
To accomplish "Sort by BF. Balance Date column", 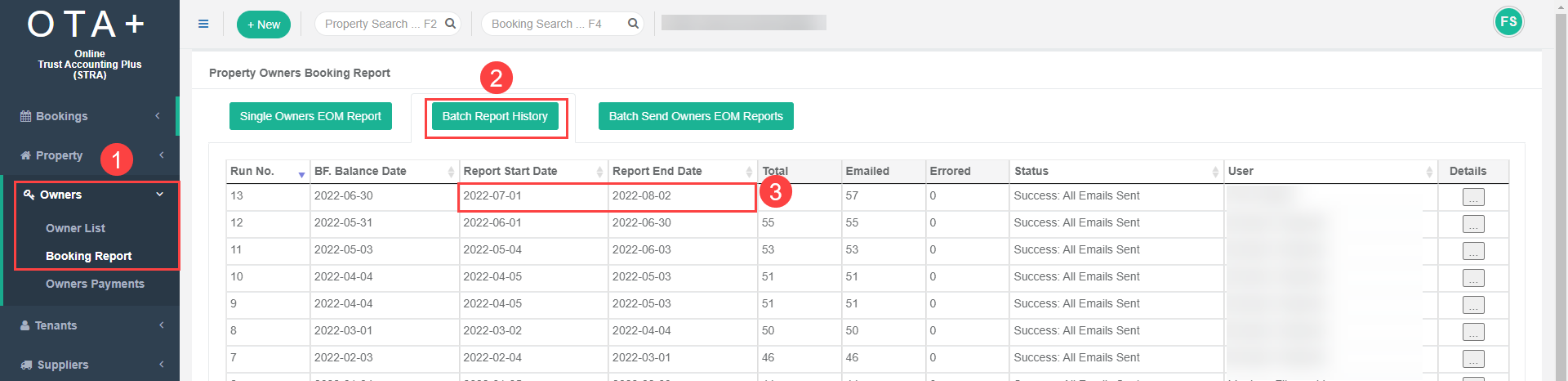I will click(x=384, y=171).
